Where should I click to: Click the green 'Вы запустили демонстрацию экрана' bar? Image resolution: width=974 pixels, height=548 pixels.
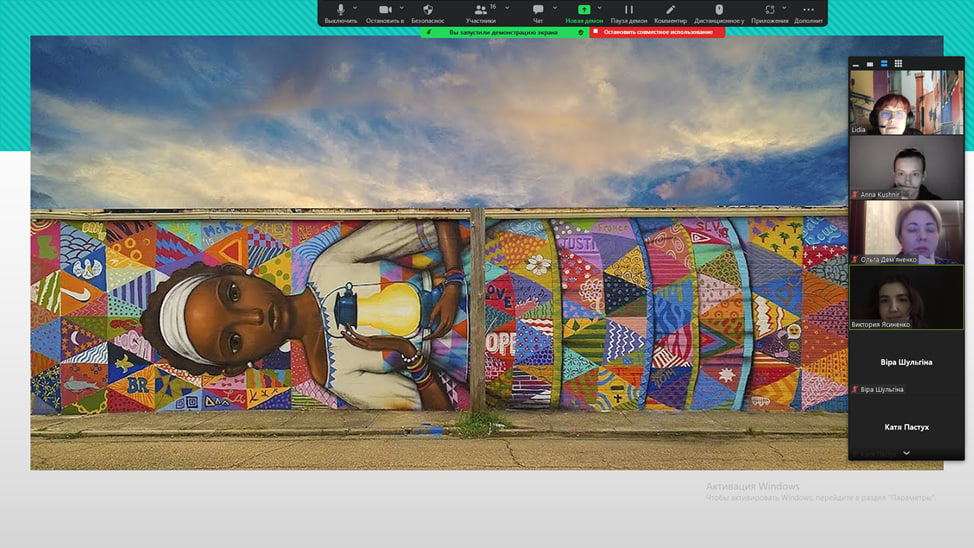point(504,32)
